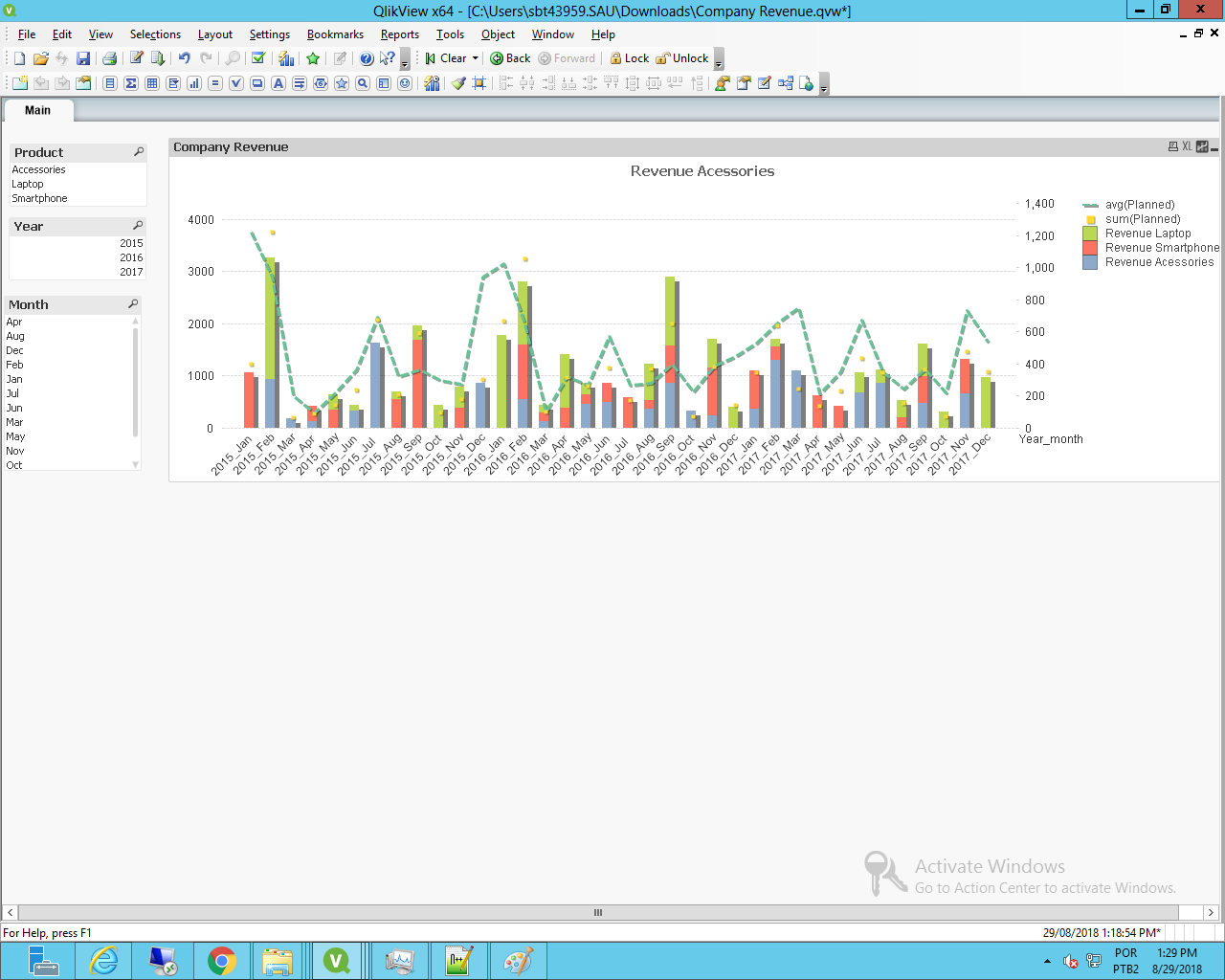This screenshot has height=980, width=1225.
Task: Click the New document icon
Action: point(19,58)
